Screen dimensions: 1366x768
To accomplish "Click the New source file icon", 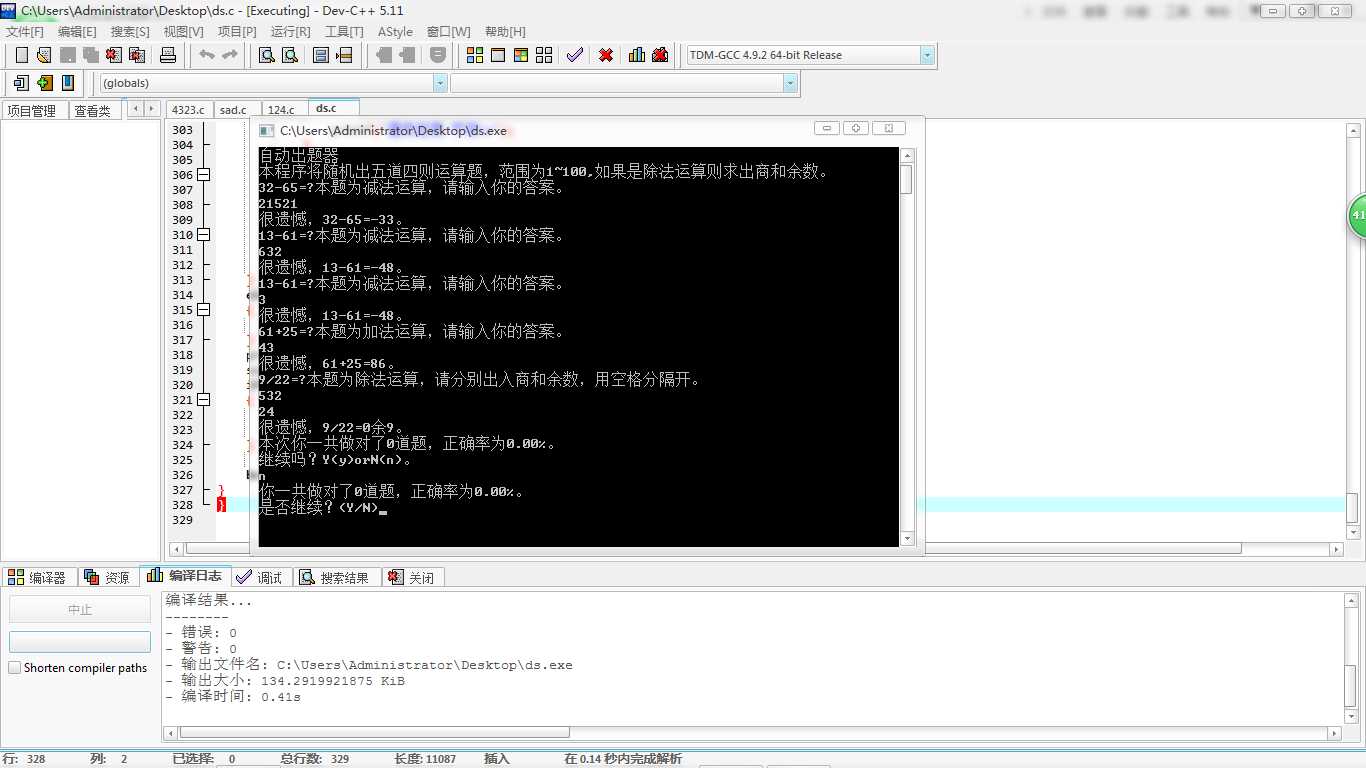I will [x=21, y=55].
